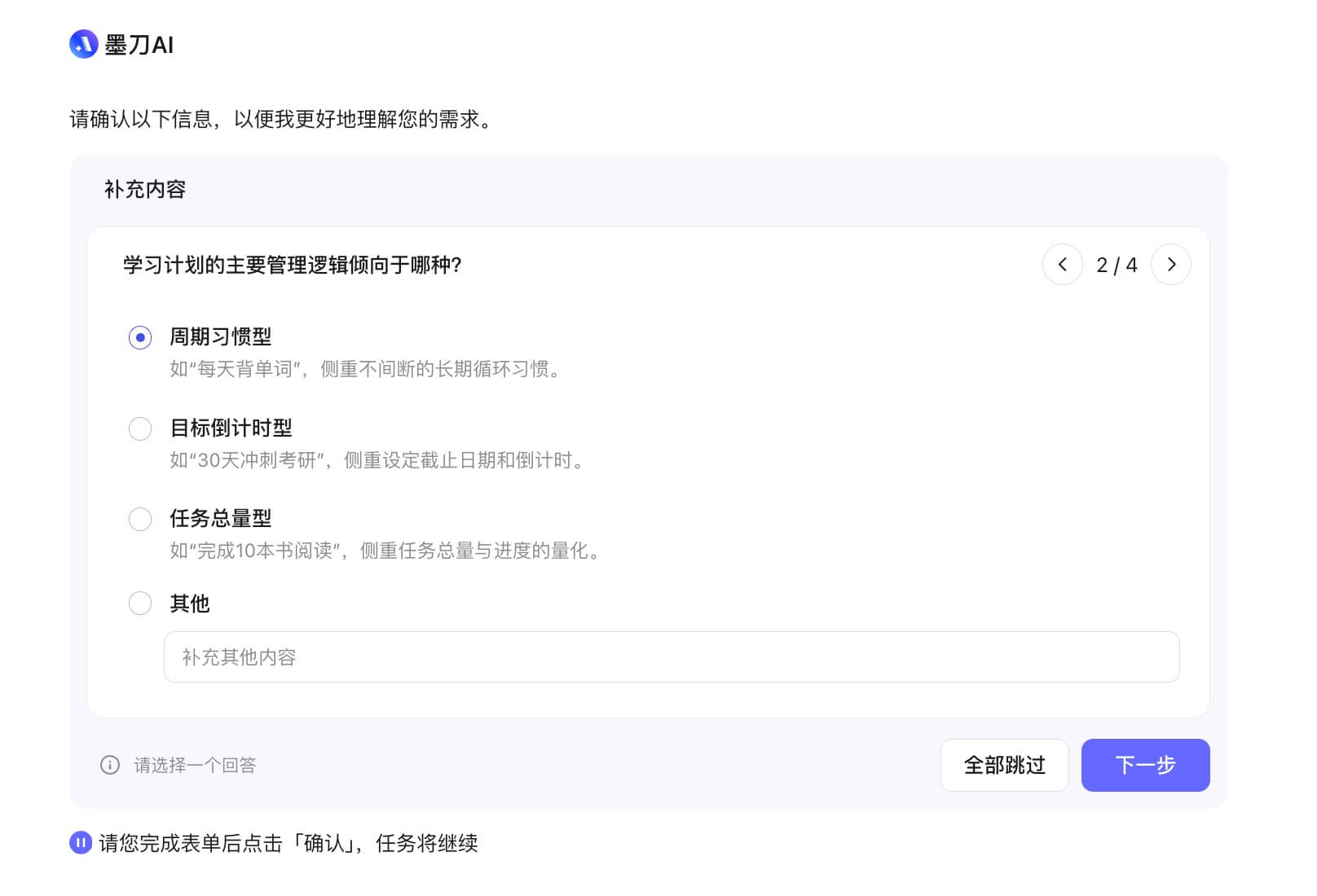Click the 下一步 button
The width and height of the screenshot is (1317, 896).
1145,765
